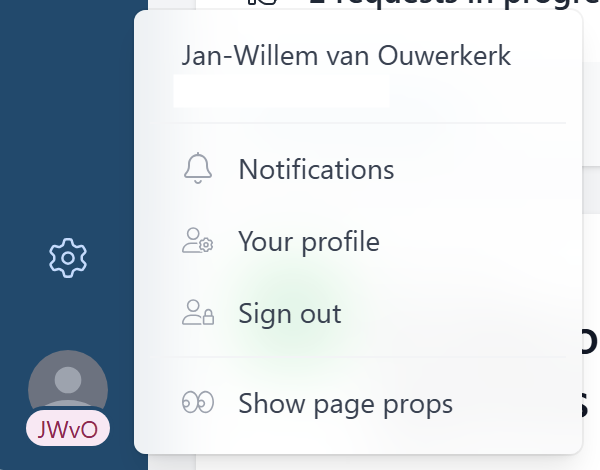Click the divider line above Show page props

[368, 357]
